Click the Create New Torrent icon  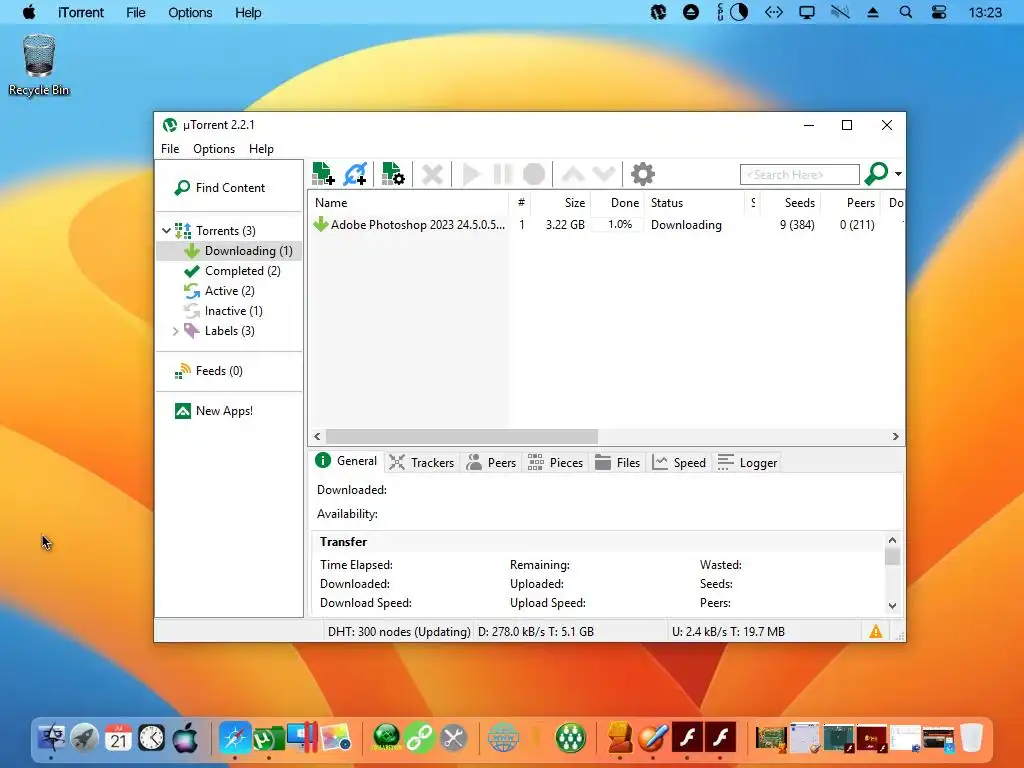(x=393, y=174)
